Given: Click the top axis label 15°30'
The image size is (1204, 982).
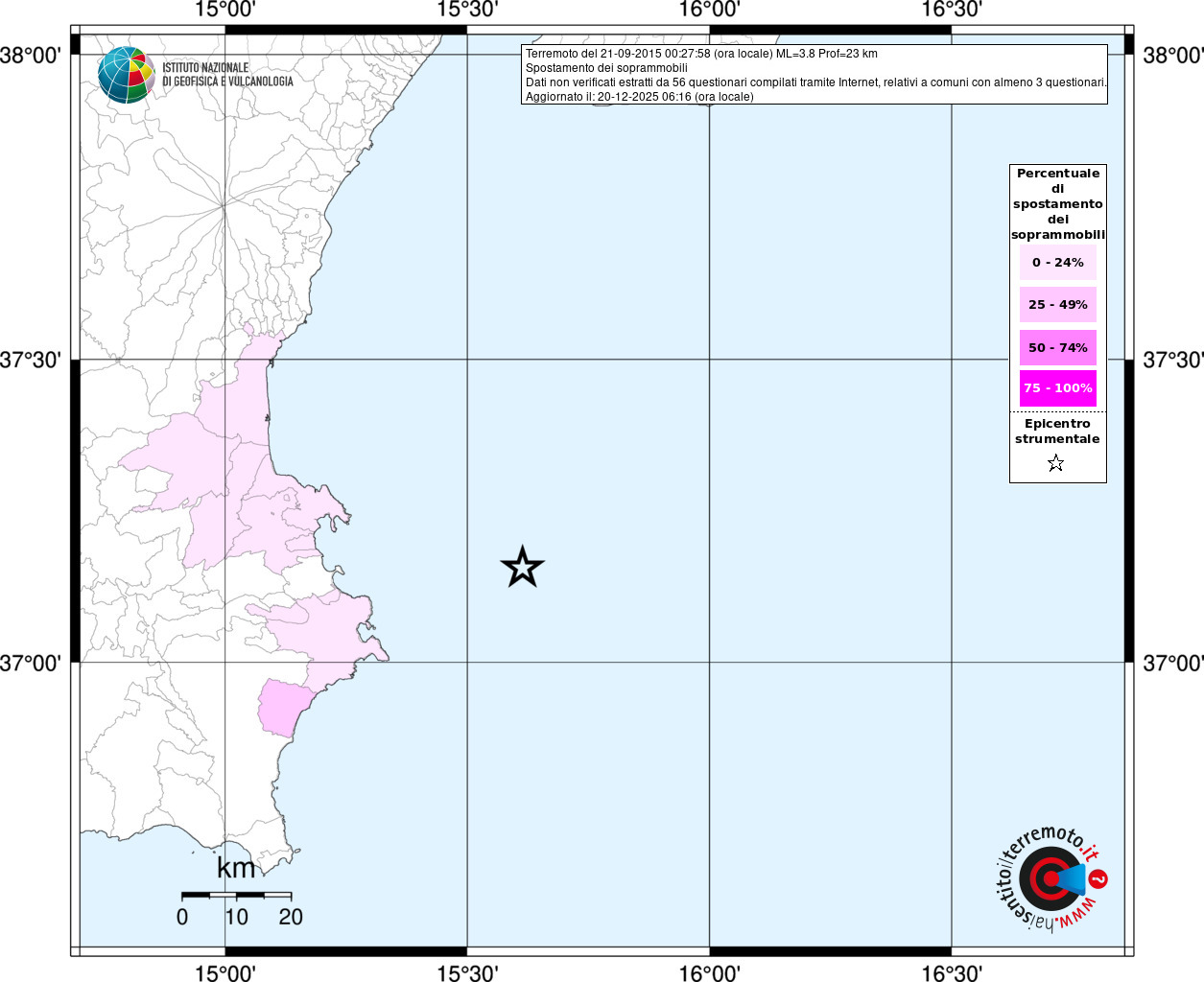Looking at the screenshot, I should point(467,10).
